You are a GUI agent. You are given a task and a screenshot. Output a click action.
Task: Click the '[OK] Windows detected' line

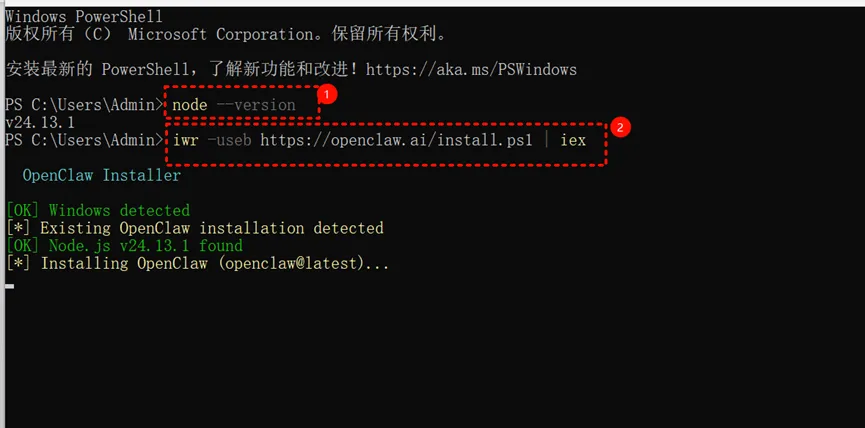pos(97,210)
